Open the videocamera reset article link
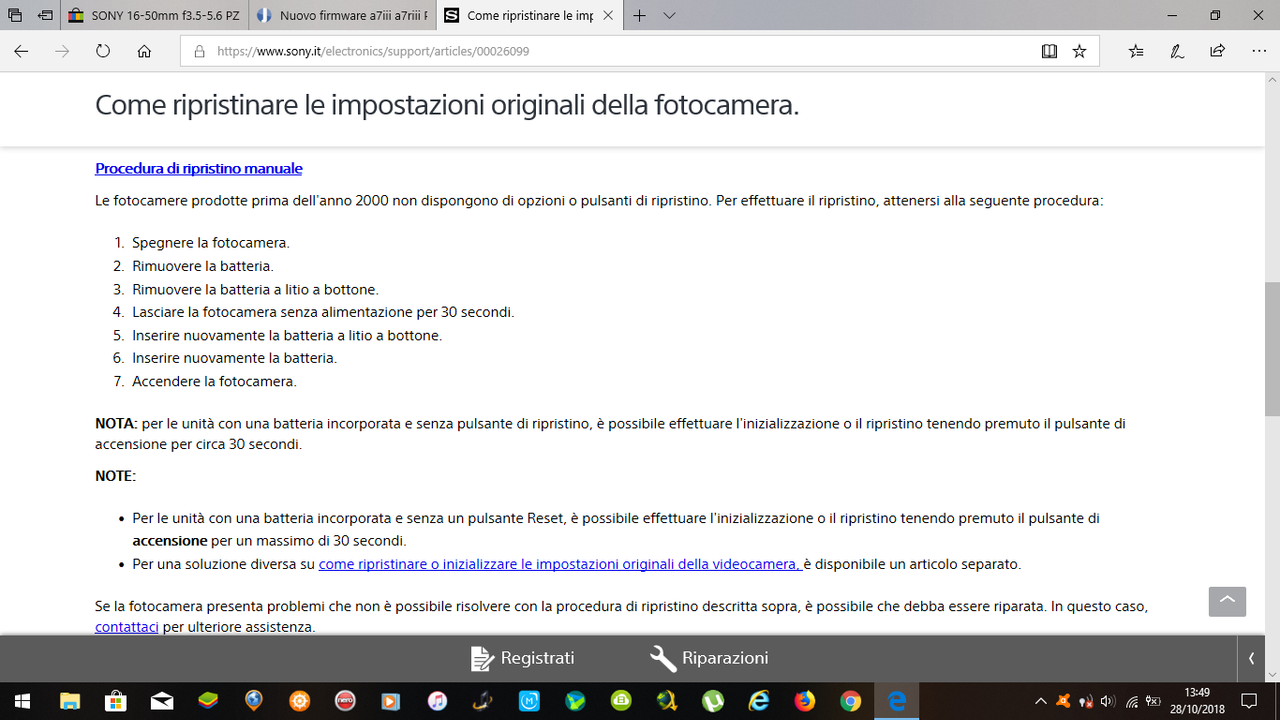 [x=557, y=564]
